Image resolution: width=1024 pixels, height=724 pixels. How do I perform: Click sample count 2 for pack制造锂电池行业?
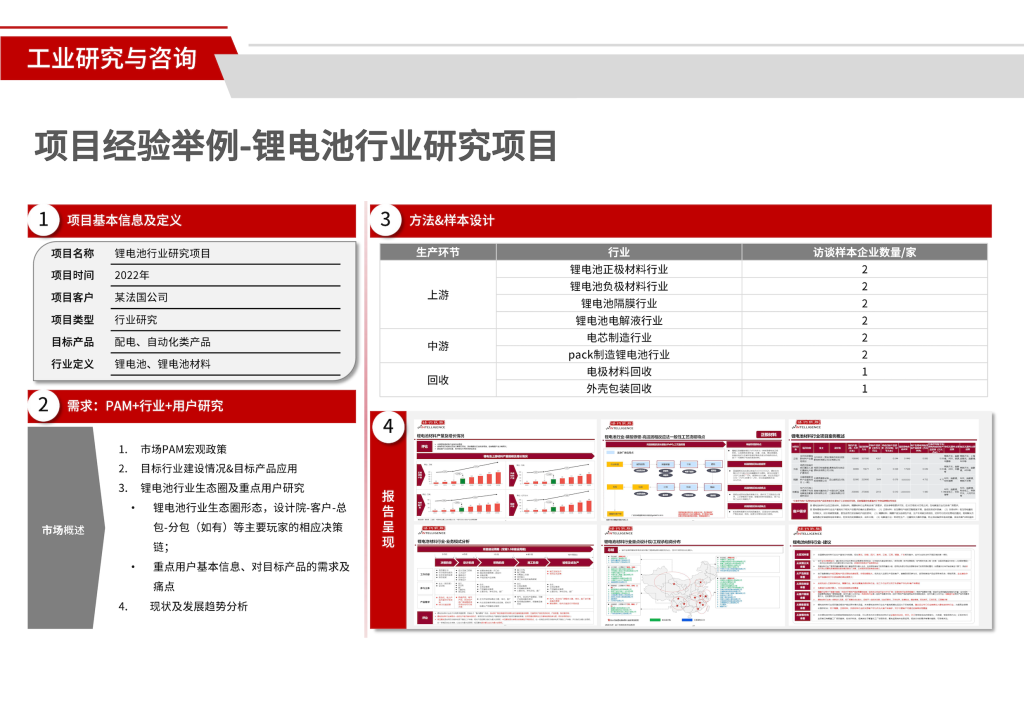pos(865,354)
